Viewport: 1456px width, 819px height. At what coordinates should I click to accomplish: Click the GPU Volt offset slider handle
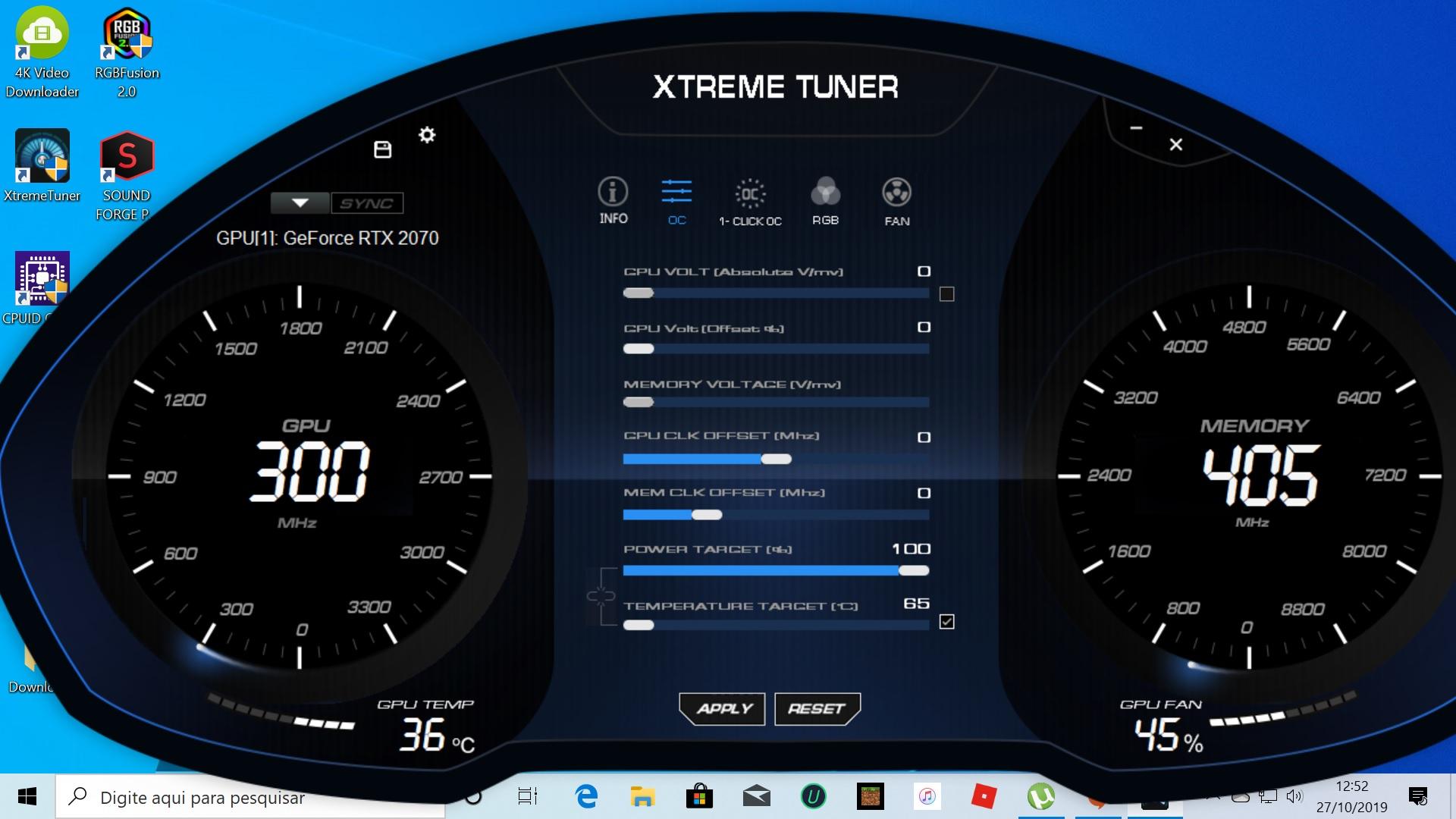click(639, 349)
